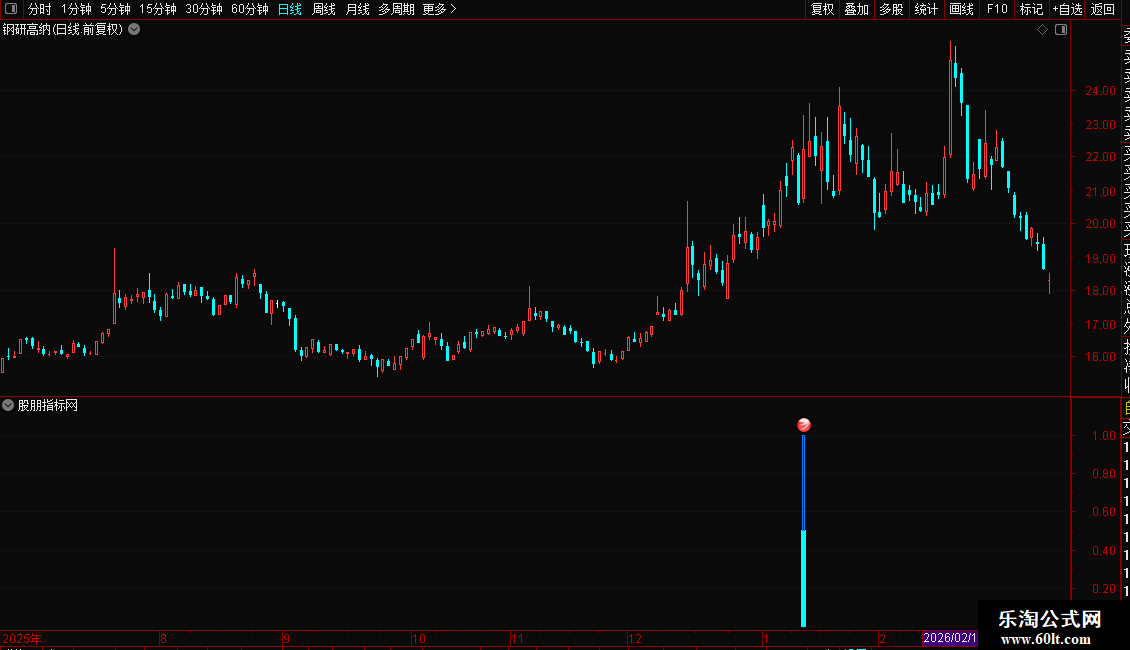Open the 多周期 multi-period view
The image size is (1130, 650).
pyautogui.click(x=396, y=9)
